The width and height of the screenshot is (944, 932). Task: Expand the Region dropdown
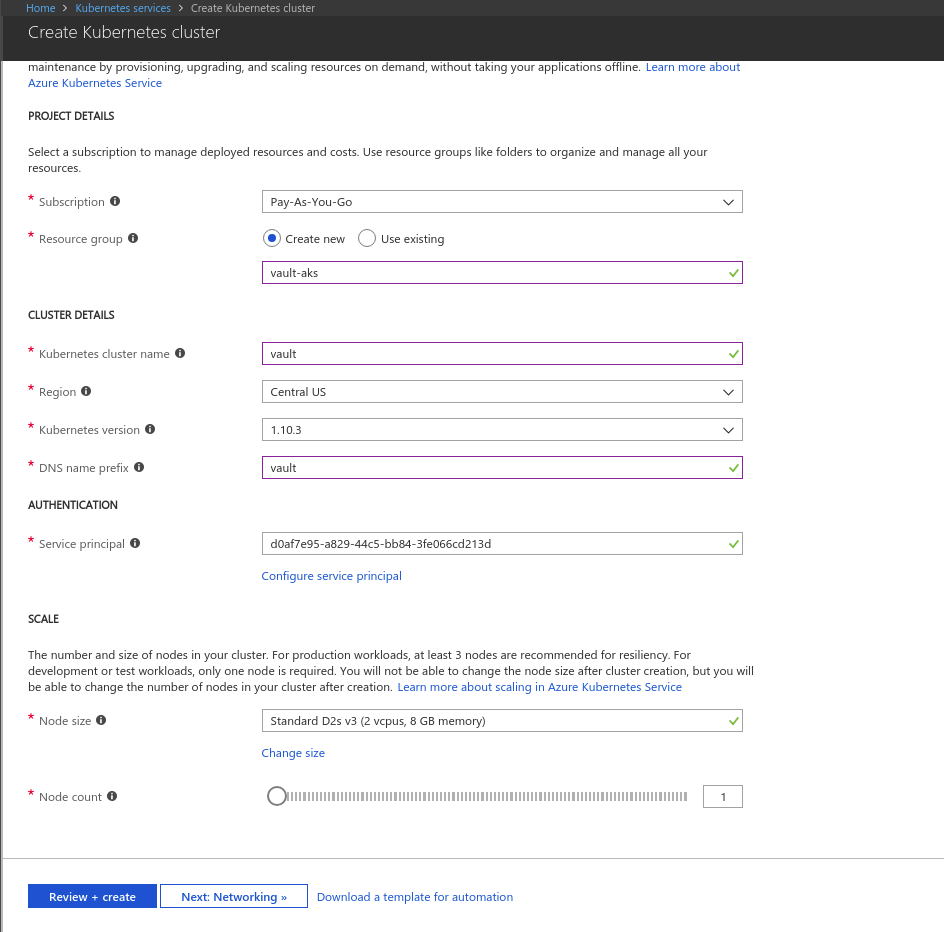(x=501, y=392)
